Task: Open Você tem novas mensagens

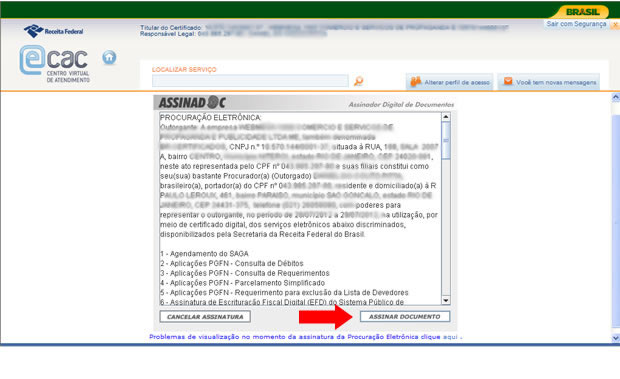Action: pos(548,82)
